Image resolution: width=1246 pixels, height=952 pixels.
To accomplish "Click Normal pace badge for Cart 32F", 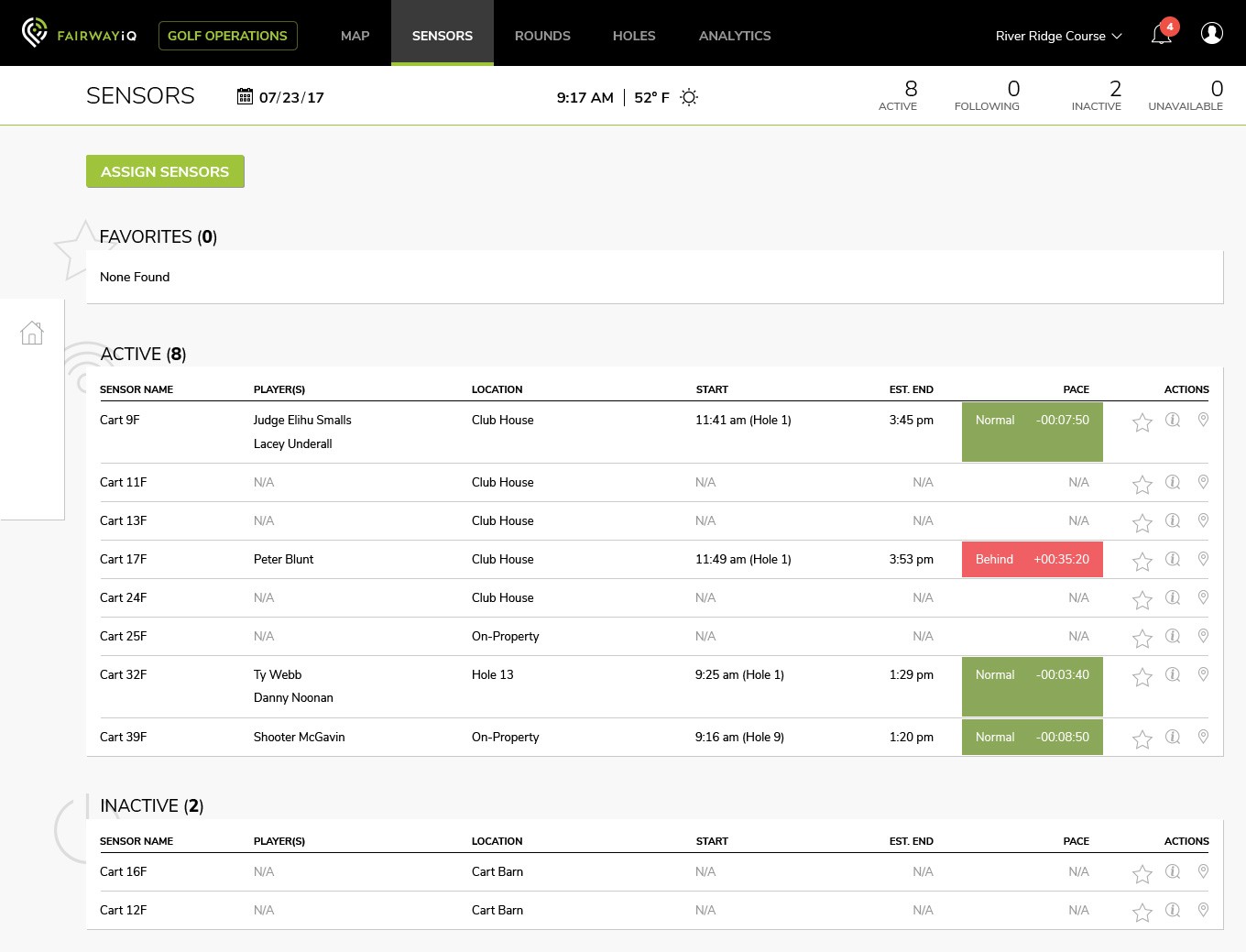I will [x=1033, y=686].
